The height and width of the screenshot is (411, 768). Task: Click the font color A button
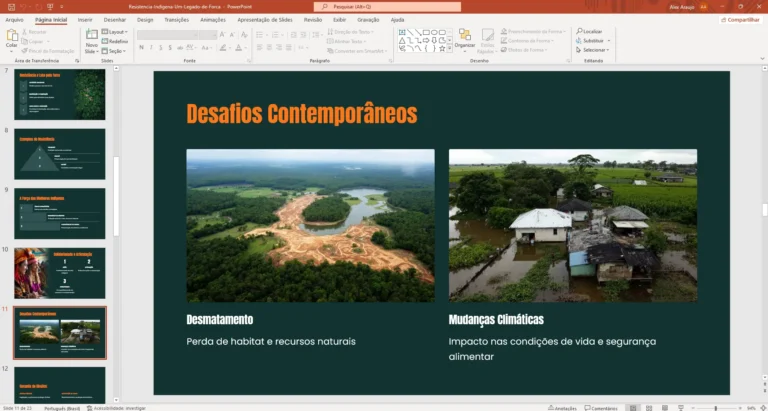pos(238,48)
